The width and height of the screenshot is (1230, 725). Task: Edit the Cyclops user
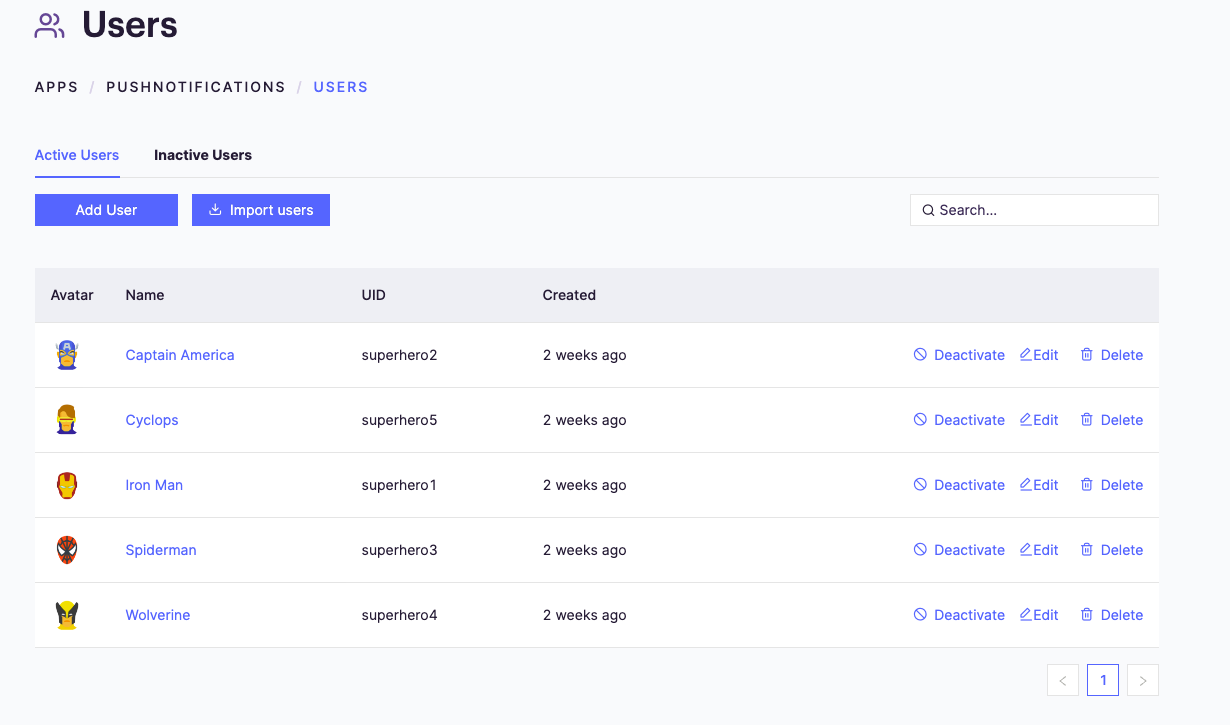[1039, 420]
